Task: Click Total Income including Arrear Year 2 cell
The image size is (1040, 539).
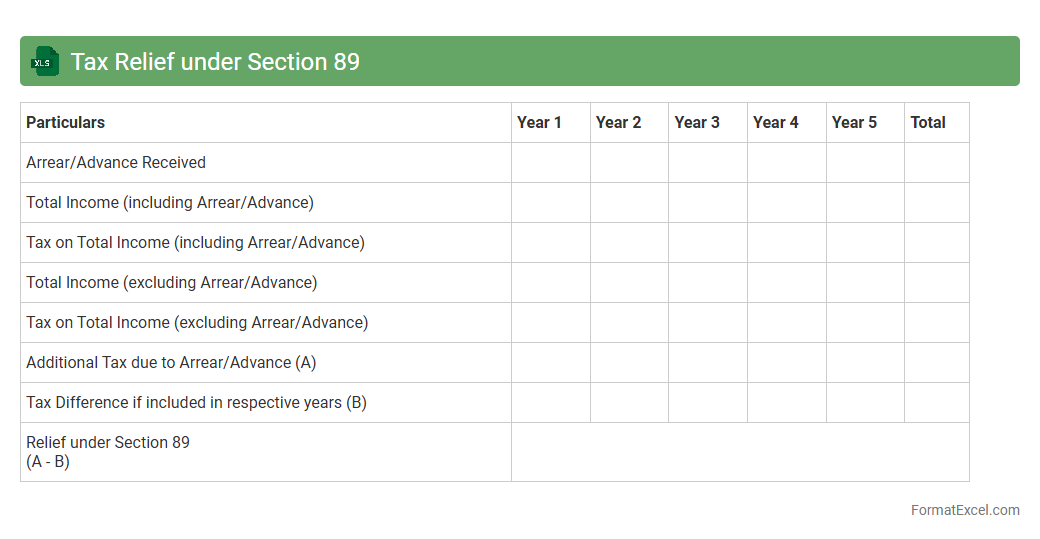Action: click(629, 202)
